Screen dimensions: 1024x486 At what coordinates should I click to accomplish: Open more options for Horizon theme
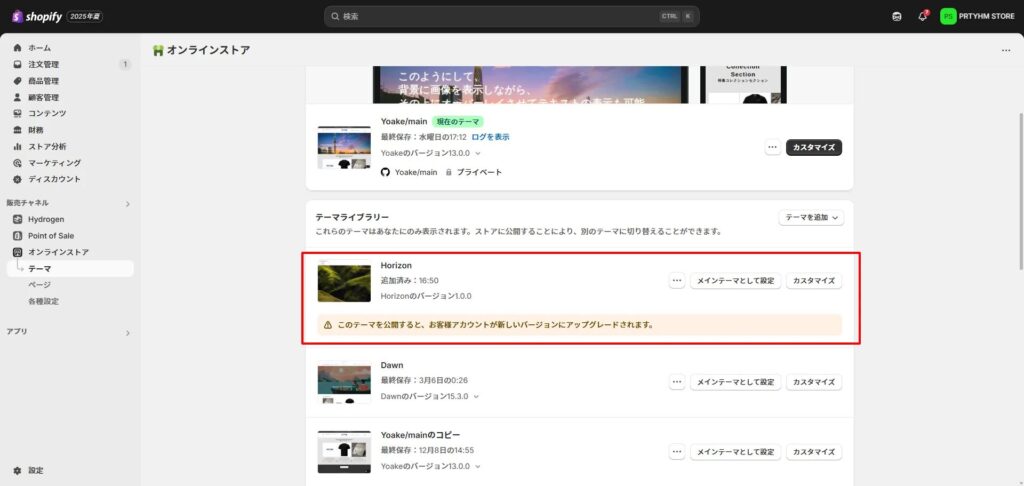click(677, 281)
